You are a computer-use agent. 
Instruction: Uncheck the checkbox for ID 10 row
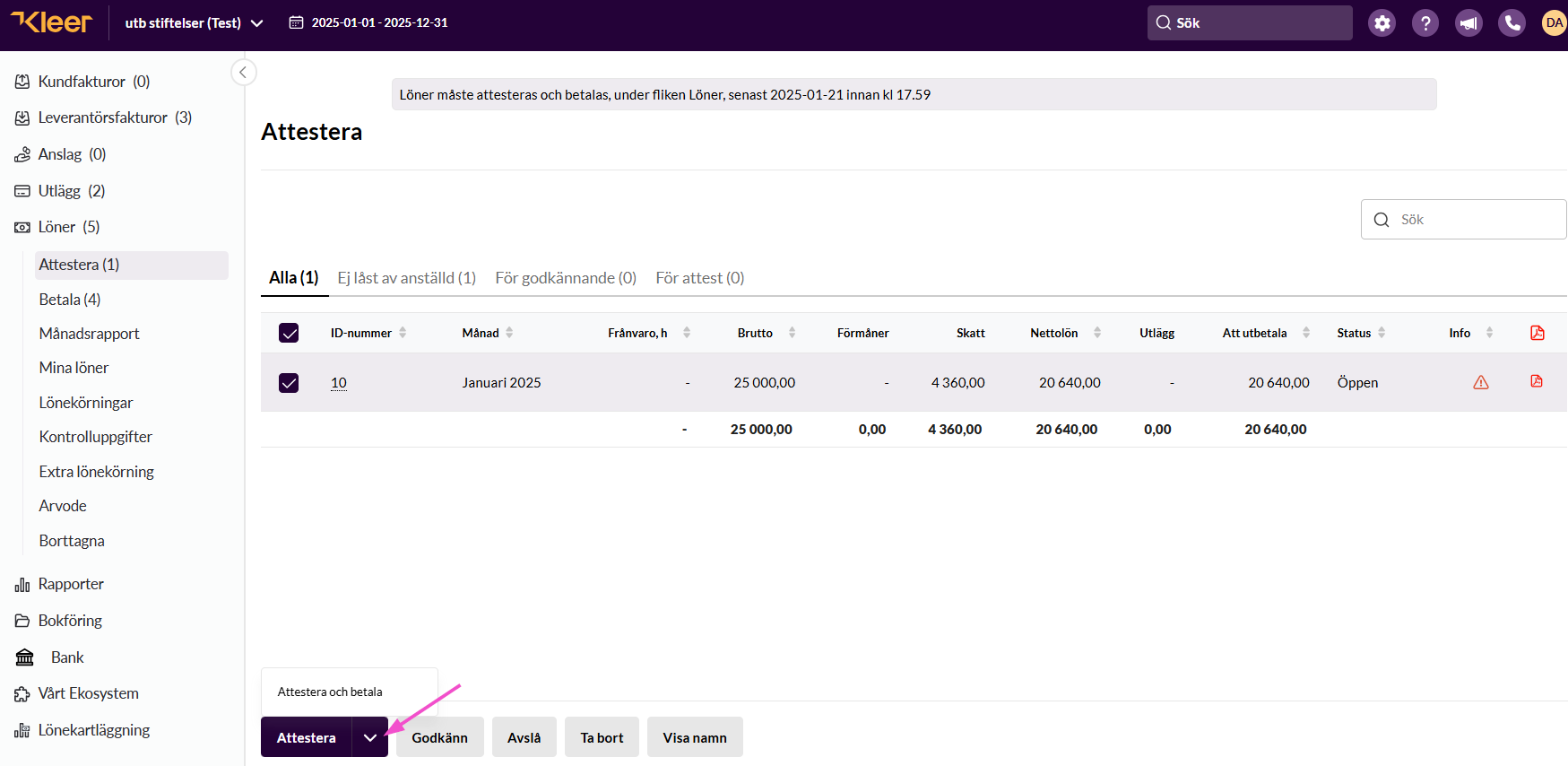(289, 383)
